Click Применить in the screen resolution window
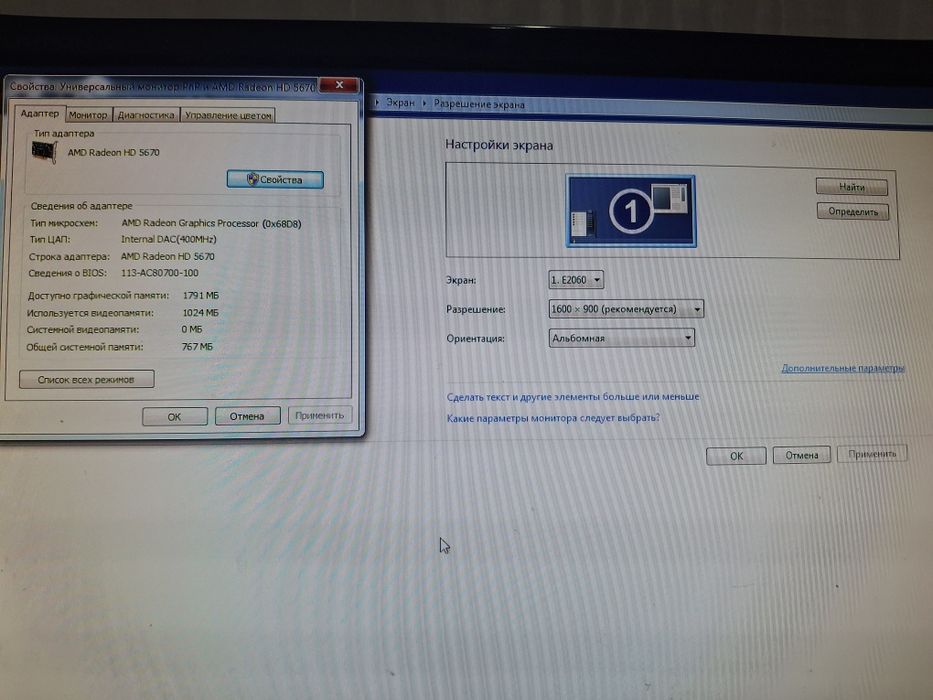Viewport: 933px width, 700px height. point(872,454)
